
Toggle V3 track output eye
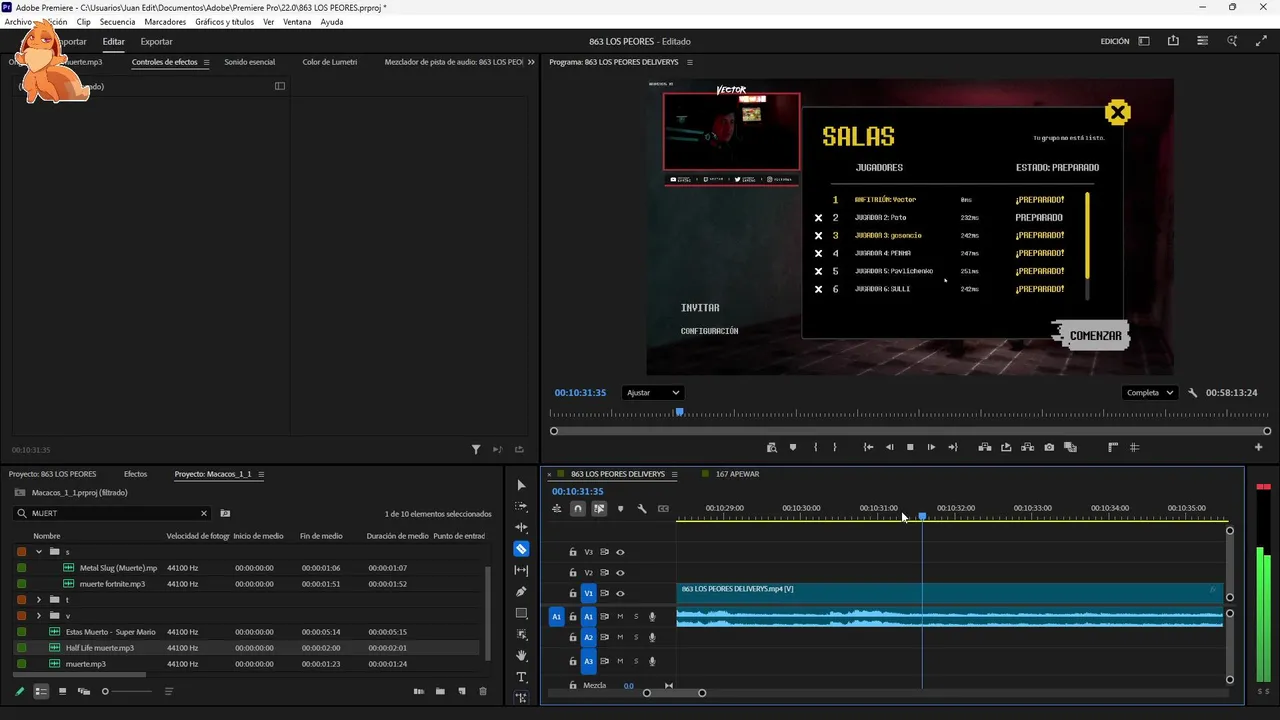(620, 552)
